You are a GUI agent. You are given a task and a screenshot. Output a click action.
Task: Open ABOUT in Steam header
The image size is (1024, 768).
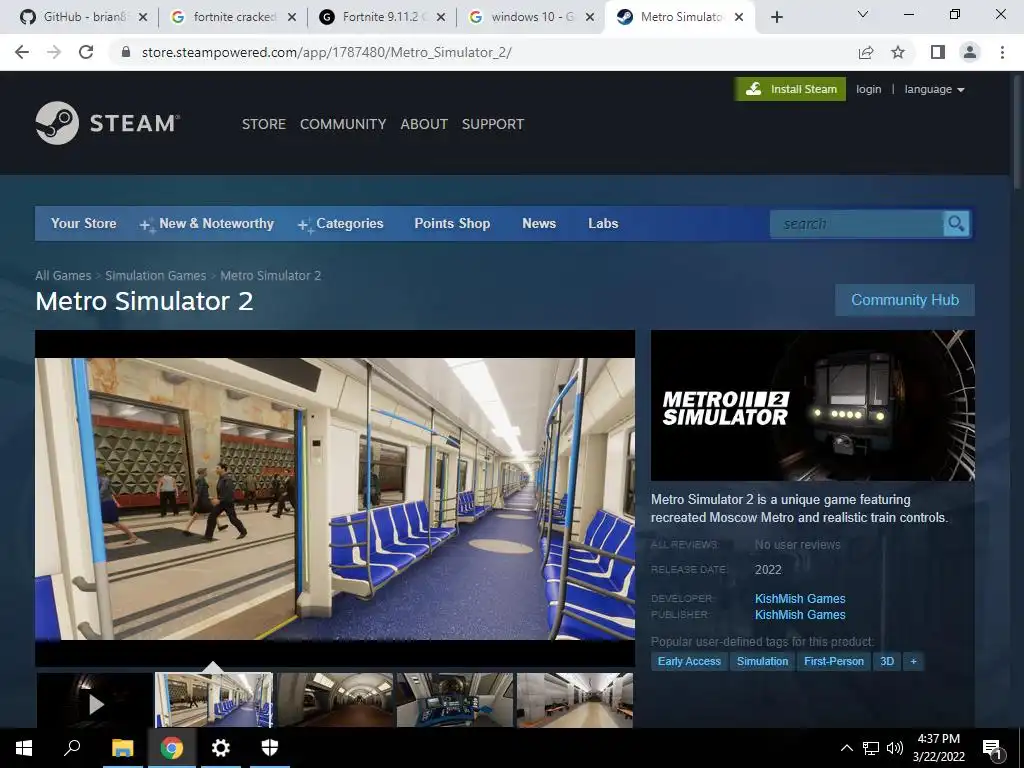pos(424,124)
